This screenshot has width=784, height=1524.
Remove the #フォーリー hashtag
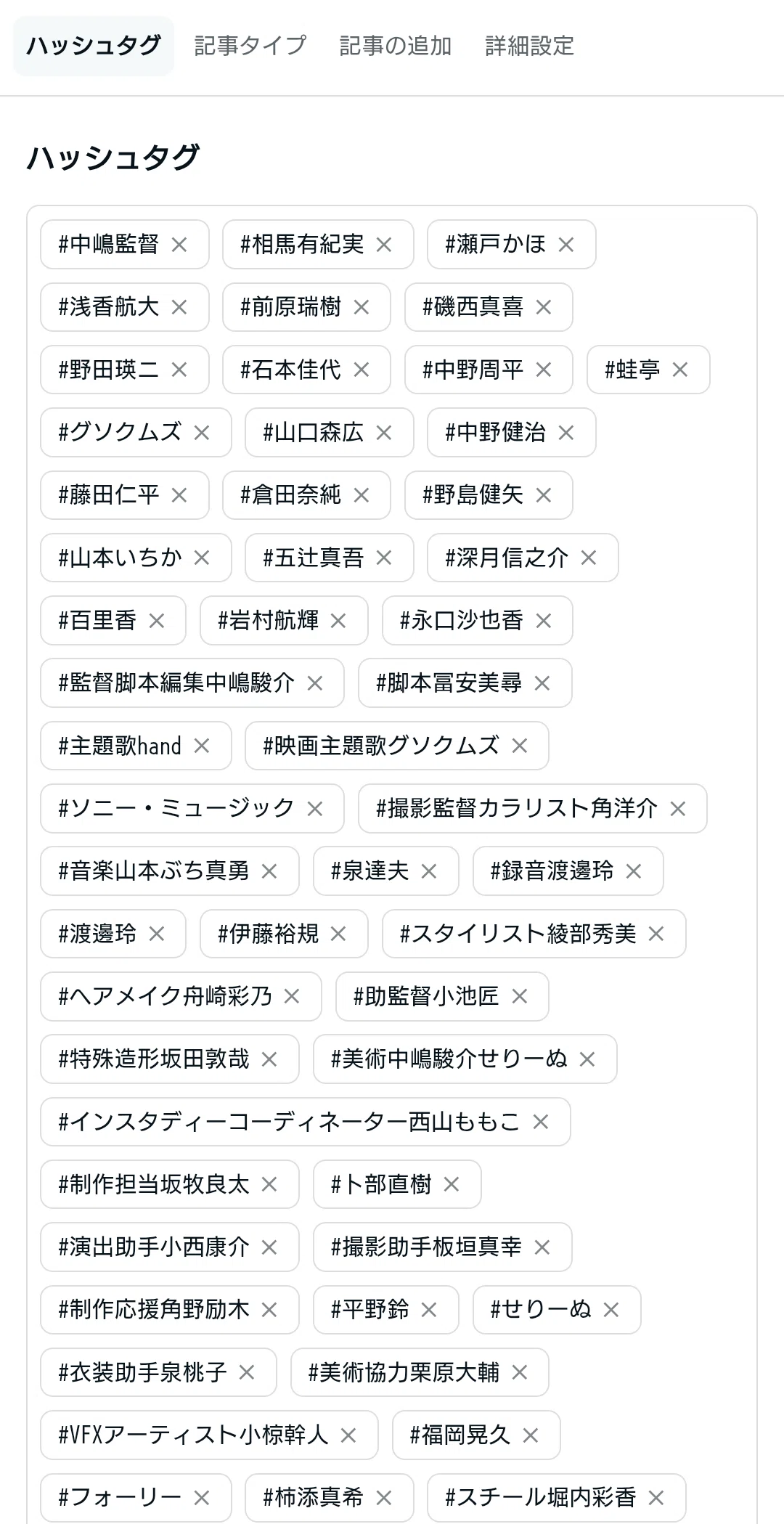(201, 1498)
